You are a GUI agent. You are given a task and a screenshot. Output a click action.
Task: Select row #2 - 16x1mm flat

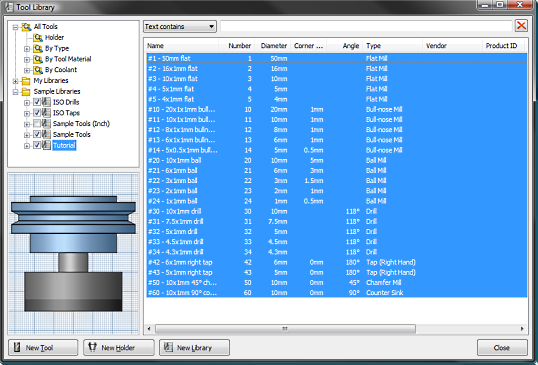[337, 69]
